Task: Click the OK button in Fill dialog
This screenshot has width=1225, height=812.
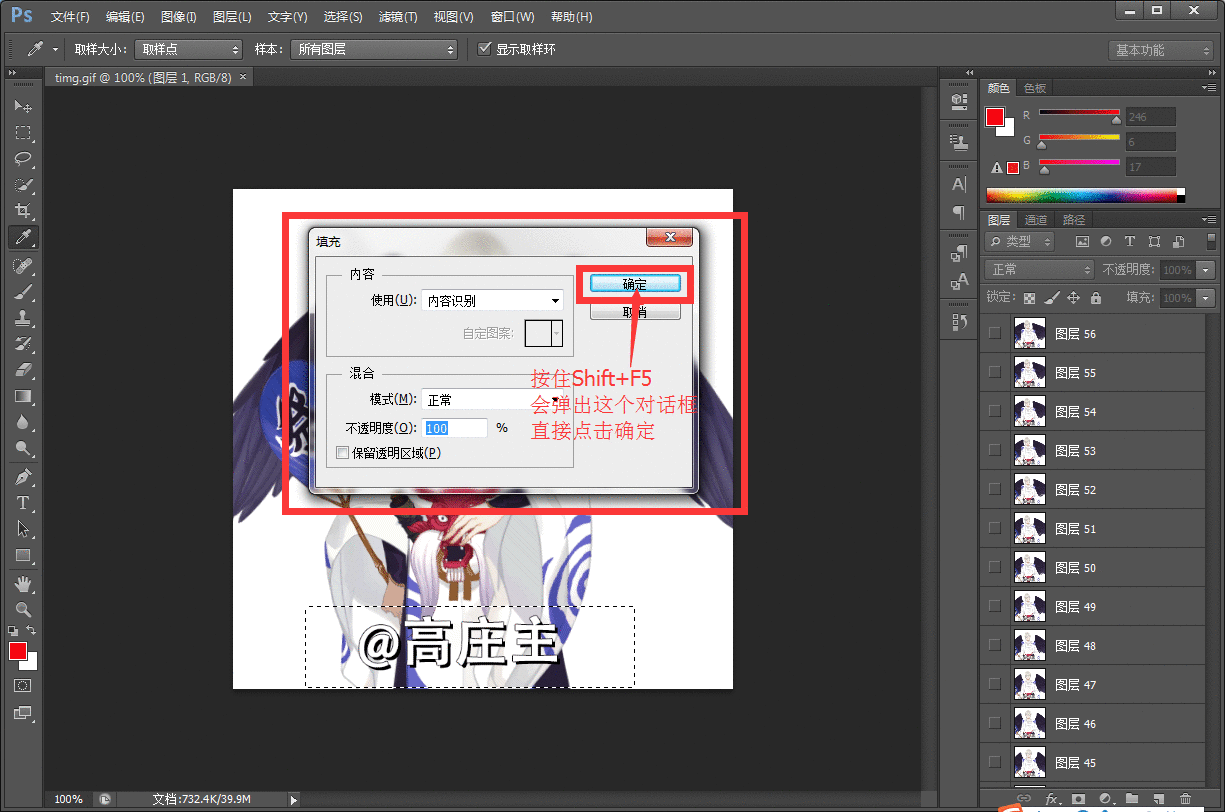Action: [x=635, y=284]
